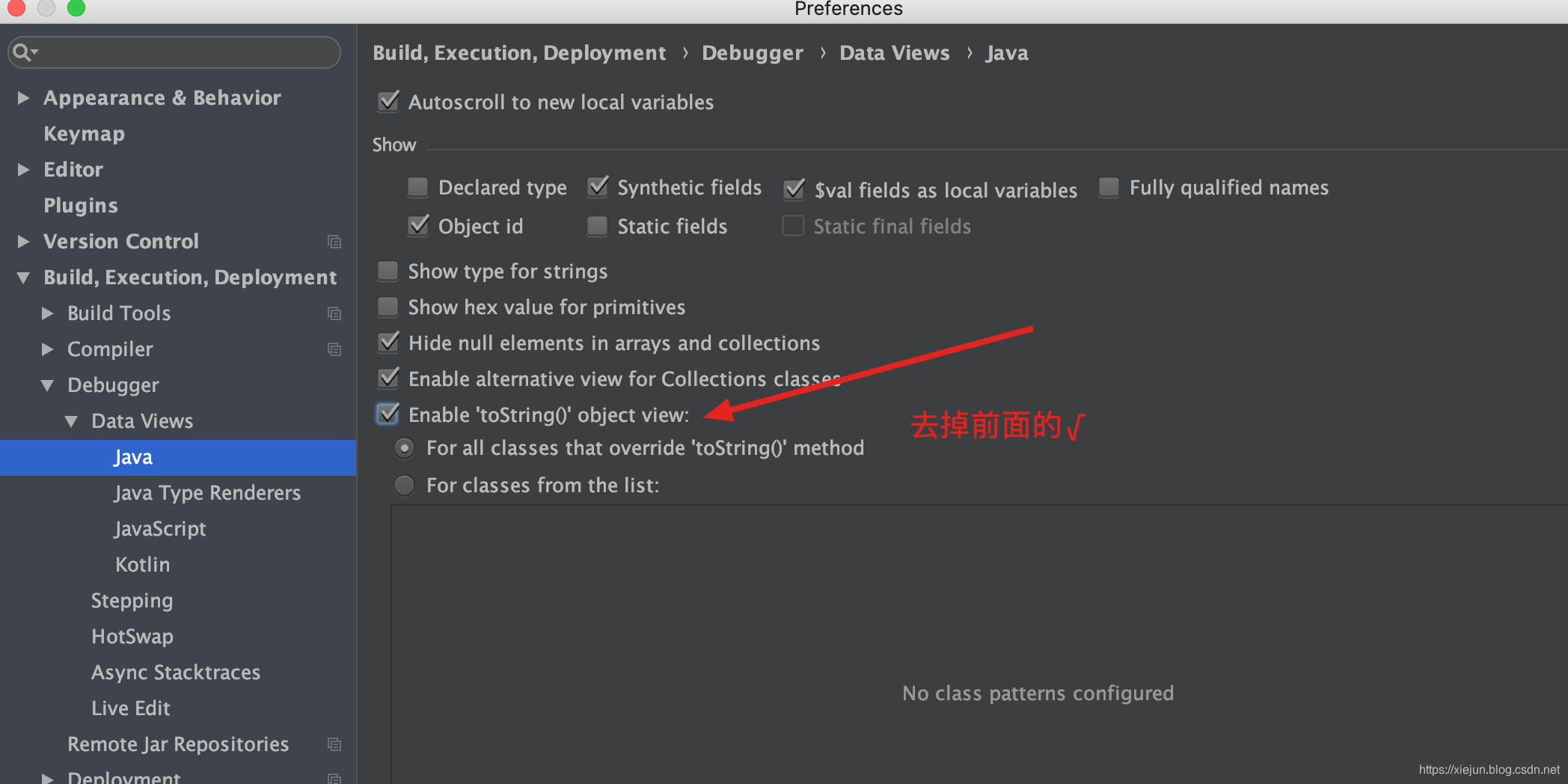The width and height of the screenshot is (1568, 784).
Task: Open the Plugins settings page
Action: pos(81,206)
